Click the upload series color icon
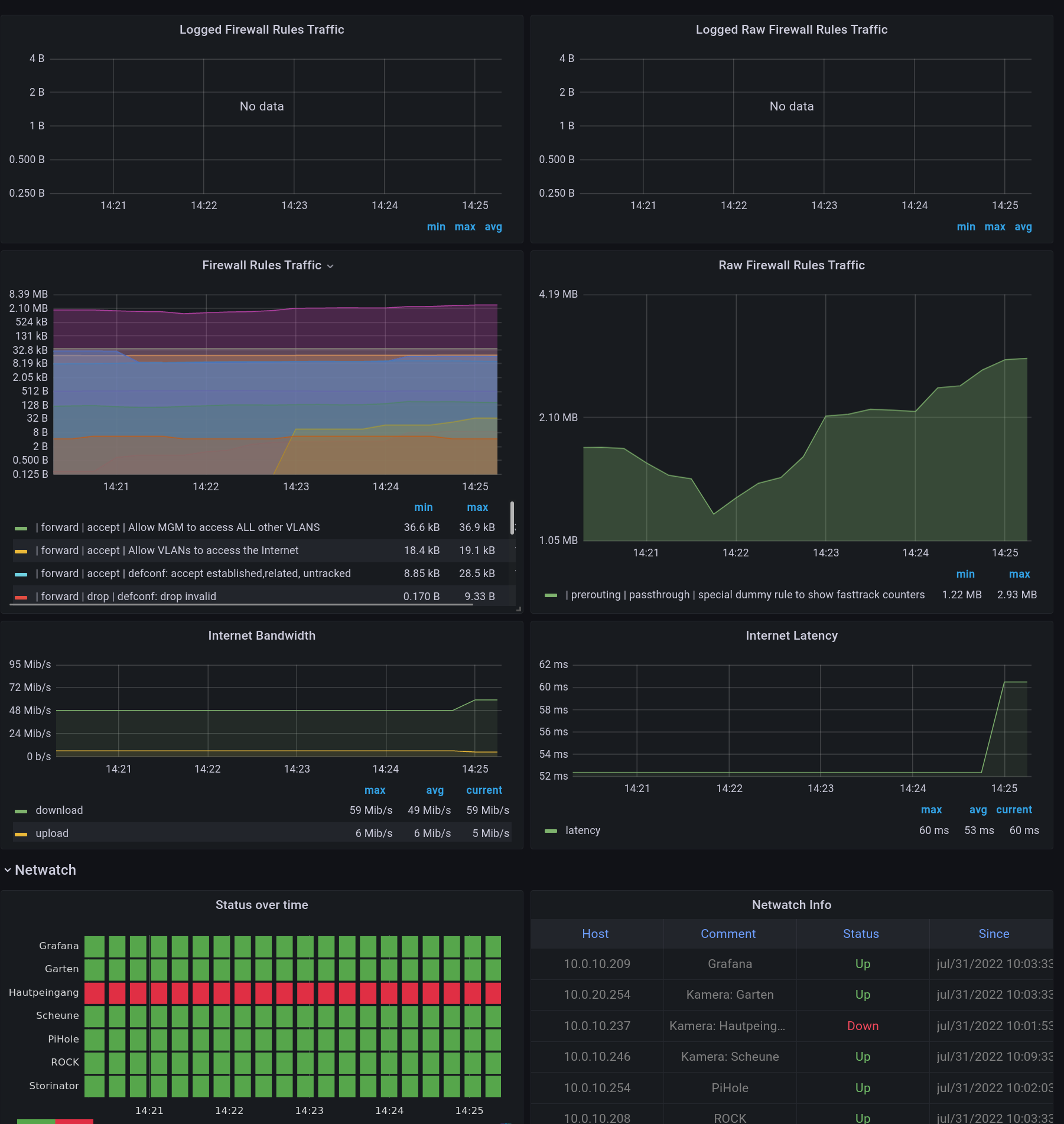Image resolution: width=1064 pixels, height=1124 pixels. pos(21,834)
